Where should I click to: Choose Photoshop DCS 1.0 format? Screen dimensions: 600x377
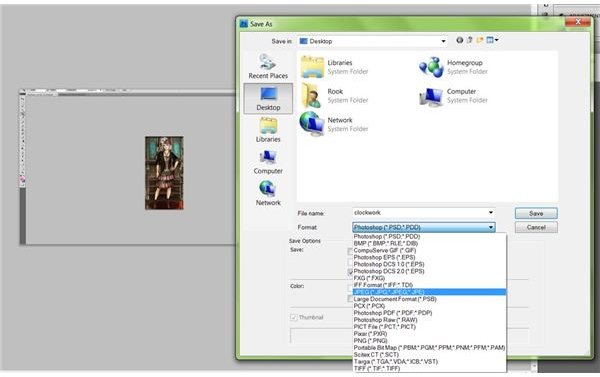coord(429,264)
